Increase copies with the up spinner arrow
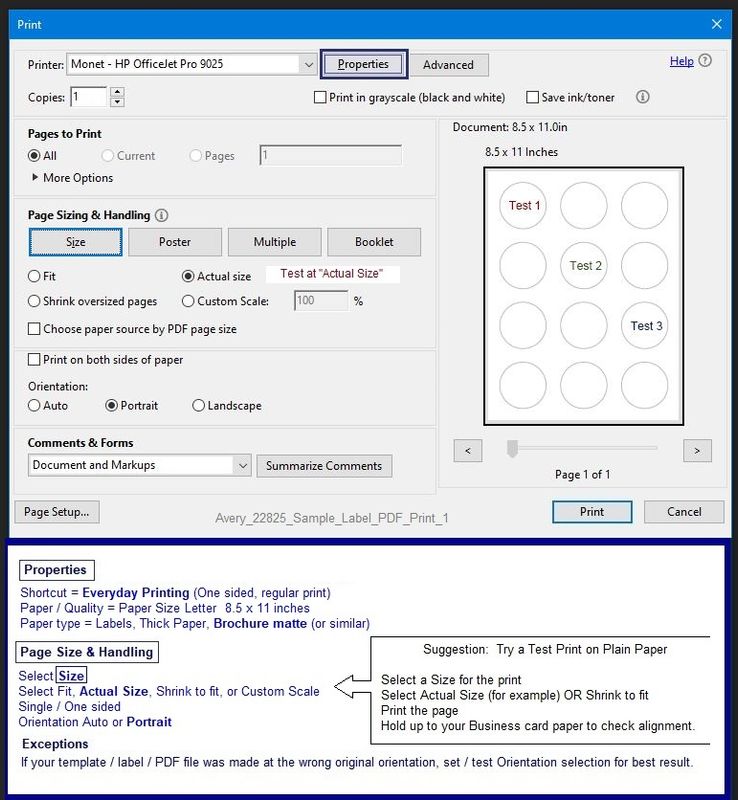The height and width of the screenshot is (800, 738). point(117,92)
